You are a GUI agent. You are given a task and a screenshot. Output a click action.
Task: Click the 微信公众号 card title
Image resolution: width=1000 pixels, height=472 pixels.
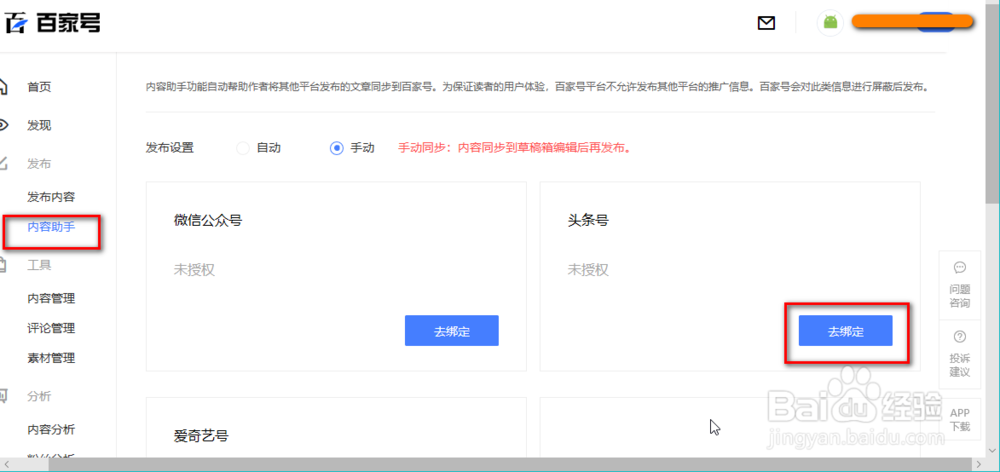tap(208, 221)
